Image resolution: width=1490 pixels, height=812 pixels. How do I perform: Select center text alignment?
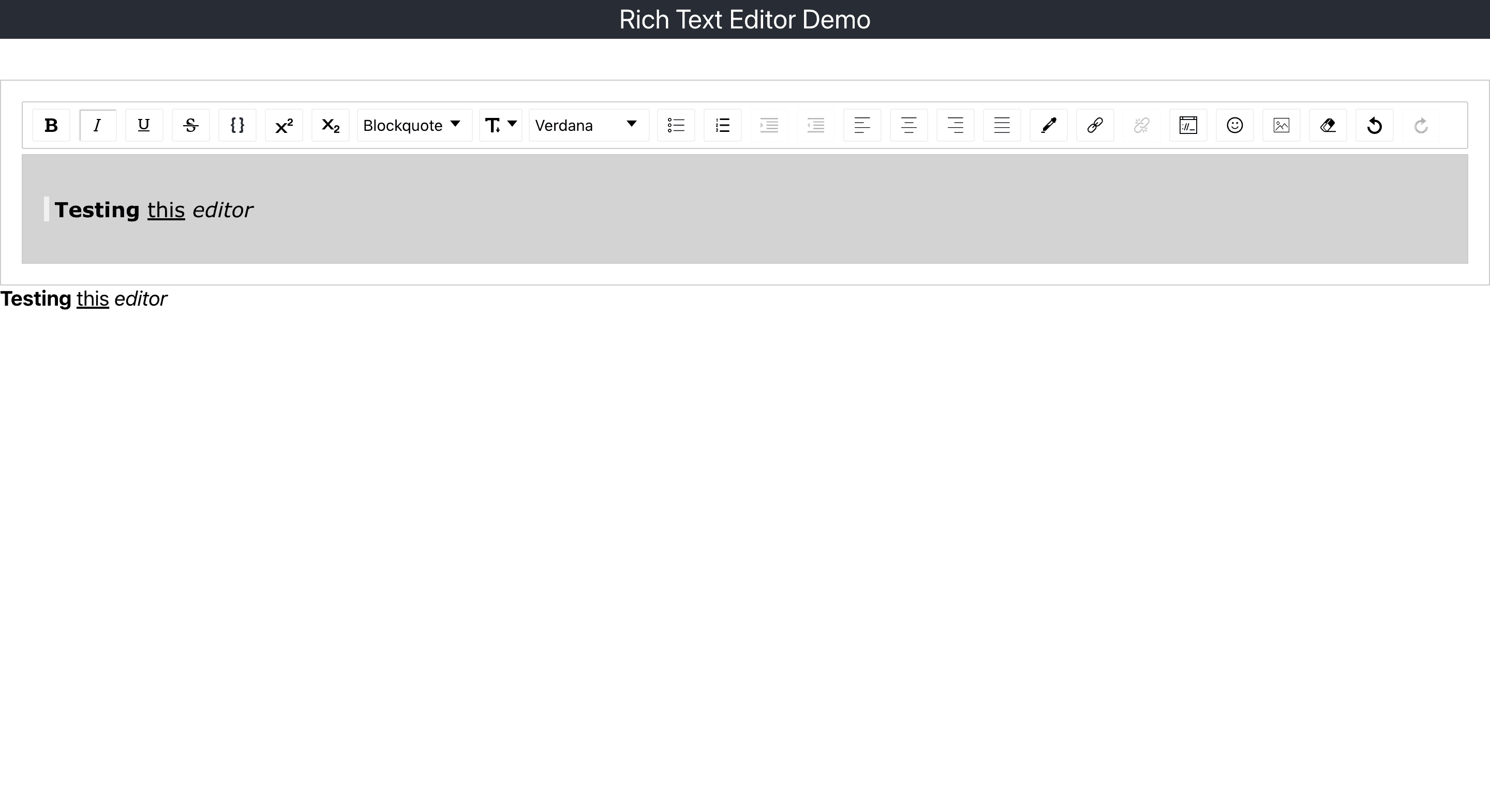point(908,124)
